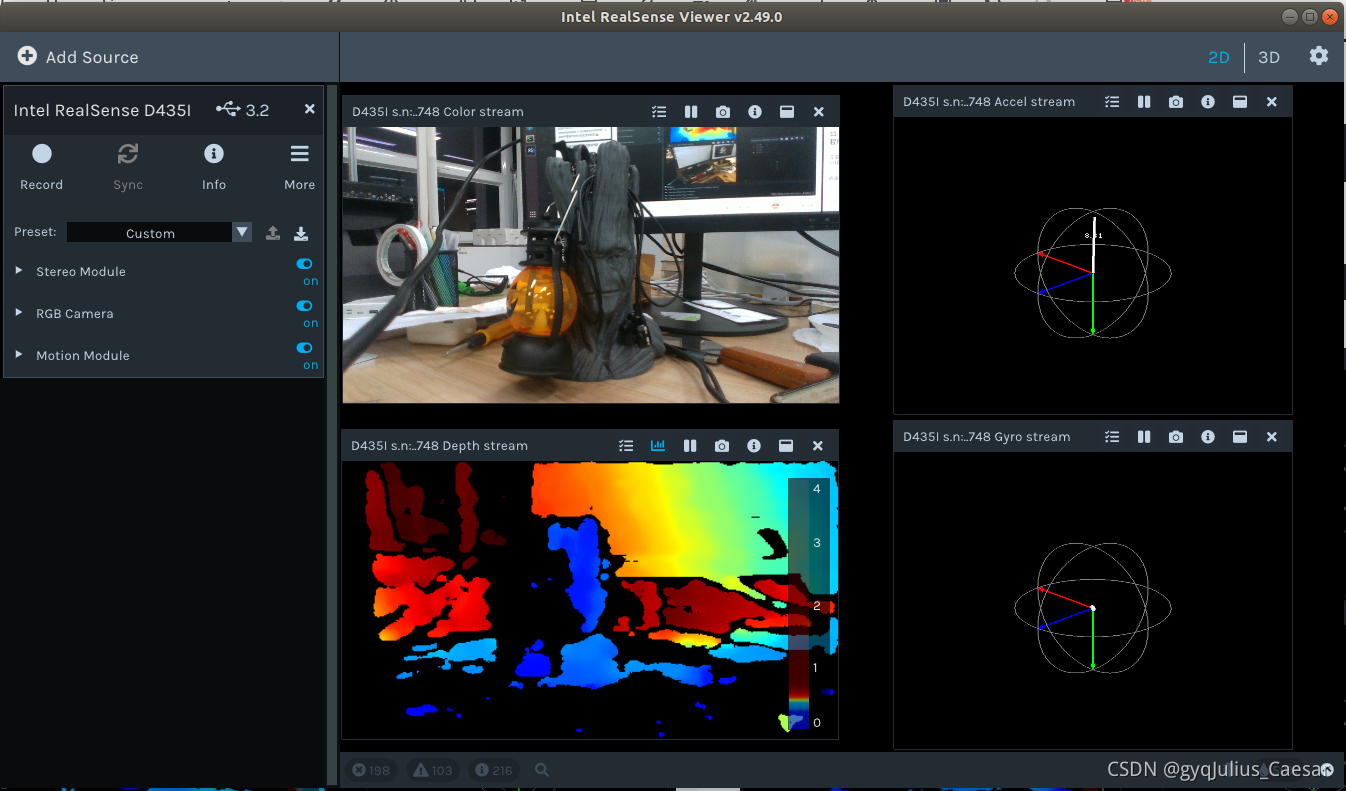Click the errors counter showing 198
The image size is (1346, 791).
tap(371, 770)
